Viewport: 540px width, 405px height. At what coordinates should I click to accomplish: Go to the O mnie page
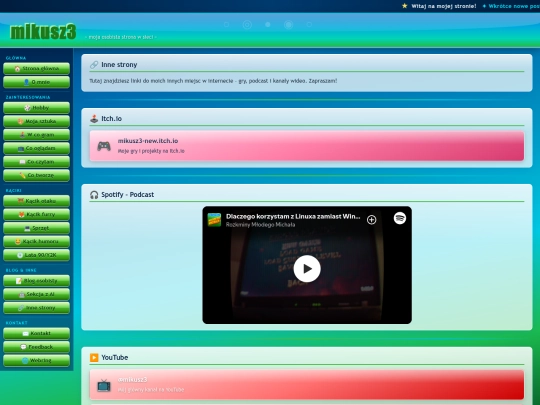coord(36,82)
